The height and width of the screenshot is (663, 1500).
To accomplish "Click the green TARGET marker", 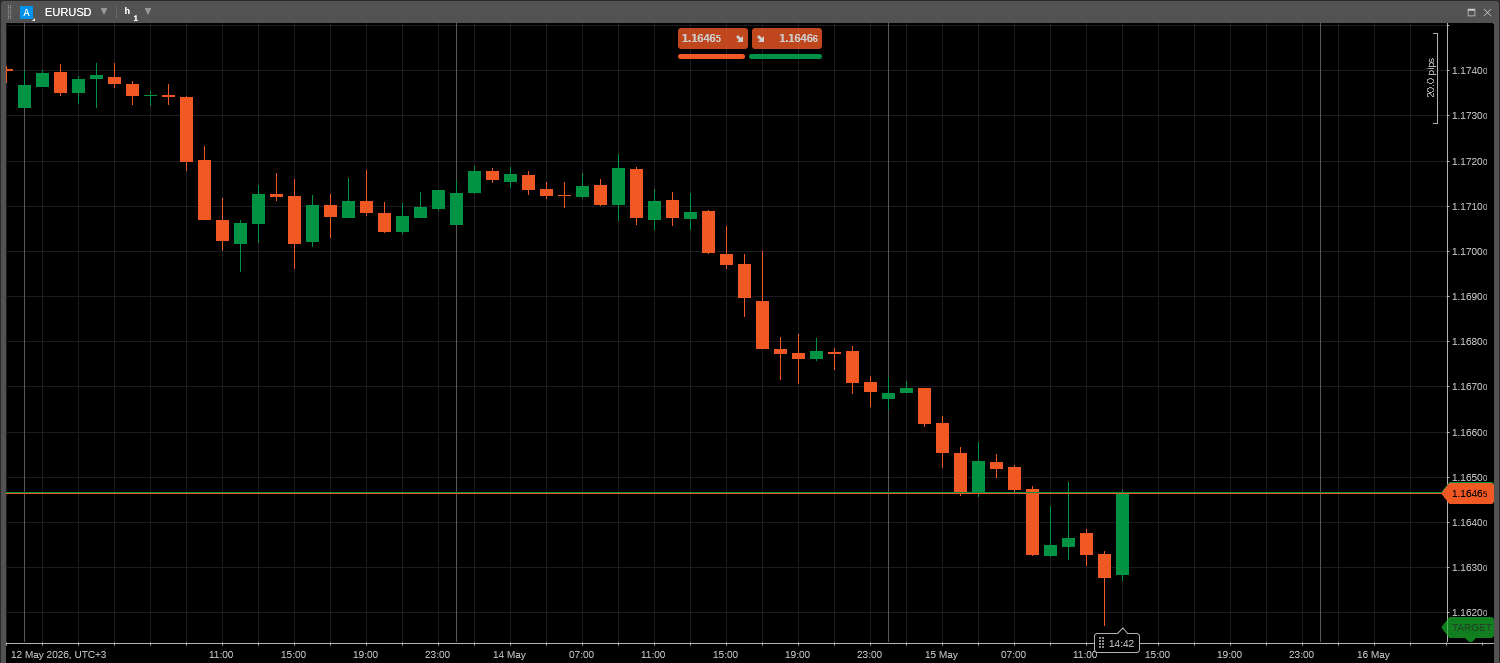I will (1469, 628).
